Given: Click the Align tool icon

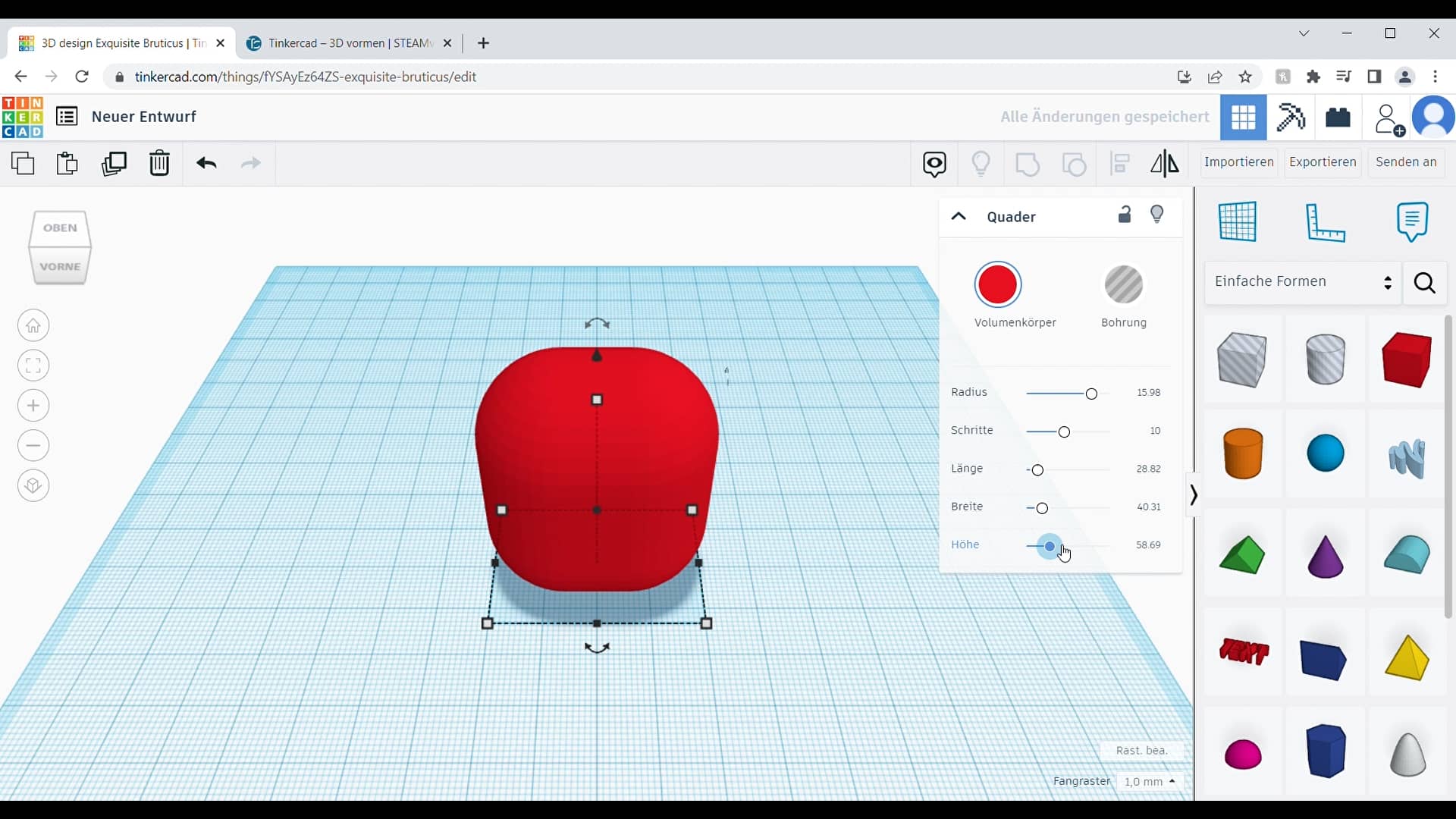Looking at the screenshot, I should [x=1120, y=164].
